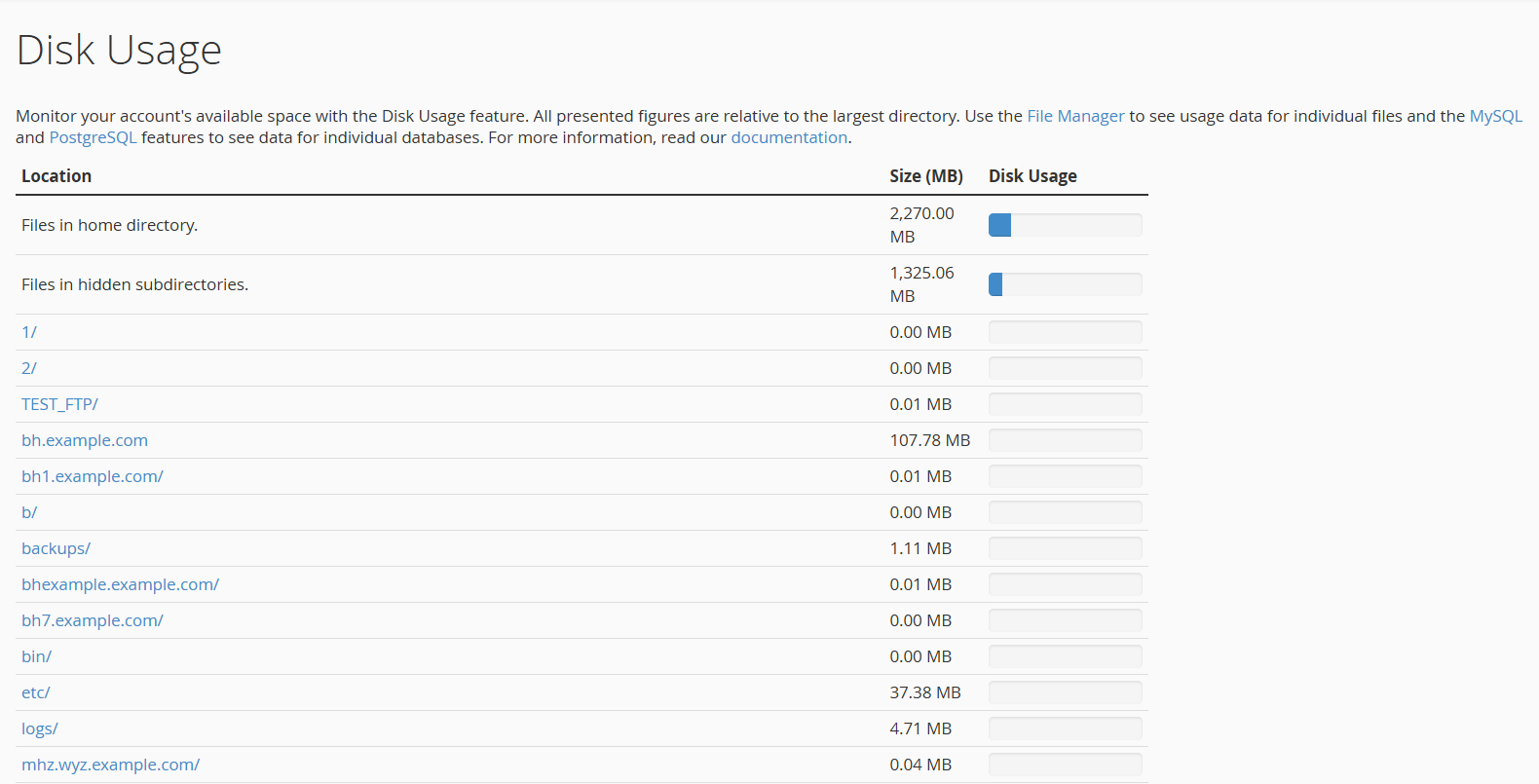Click the MySQL link in description
1539x784 pixels.
pos(1495,116)
